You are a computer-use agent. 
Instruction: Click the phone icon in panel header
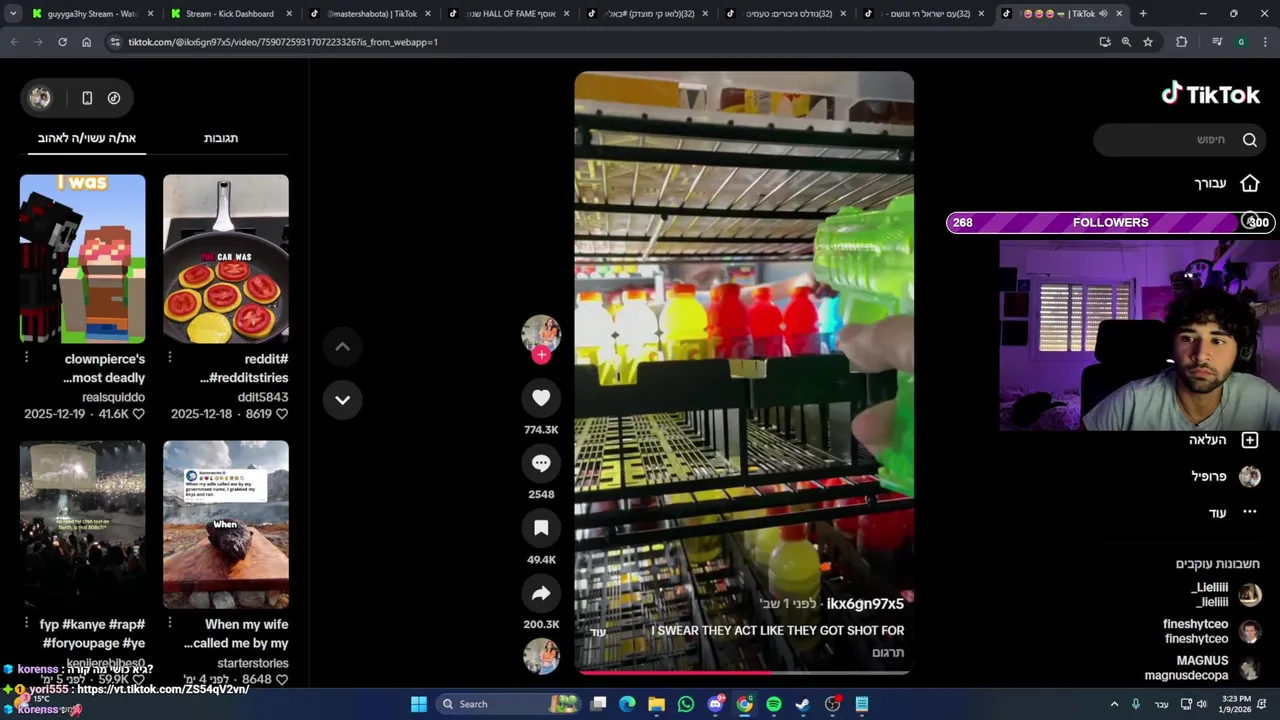87,98
